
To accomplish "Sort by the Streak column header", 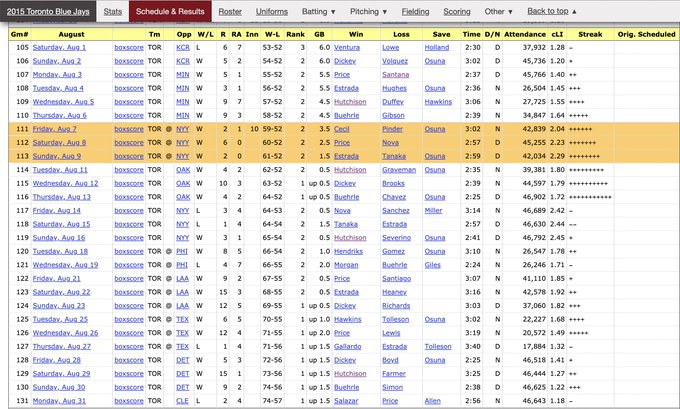I will [590, 34].
